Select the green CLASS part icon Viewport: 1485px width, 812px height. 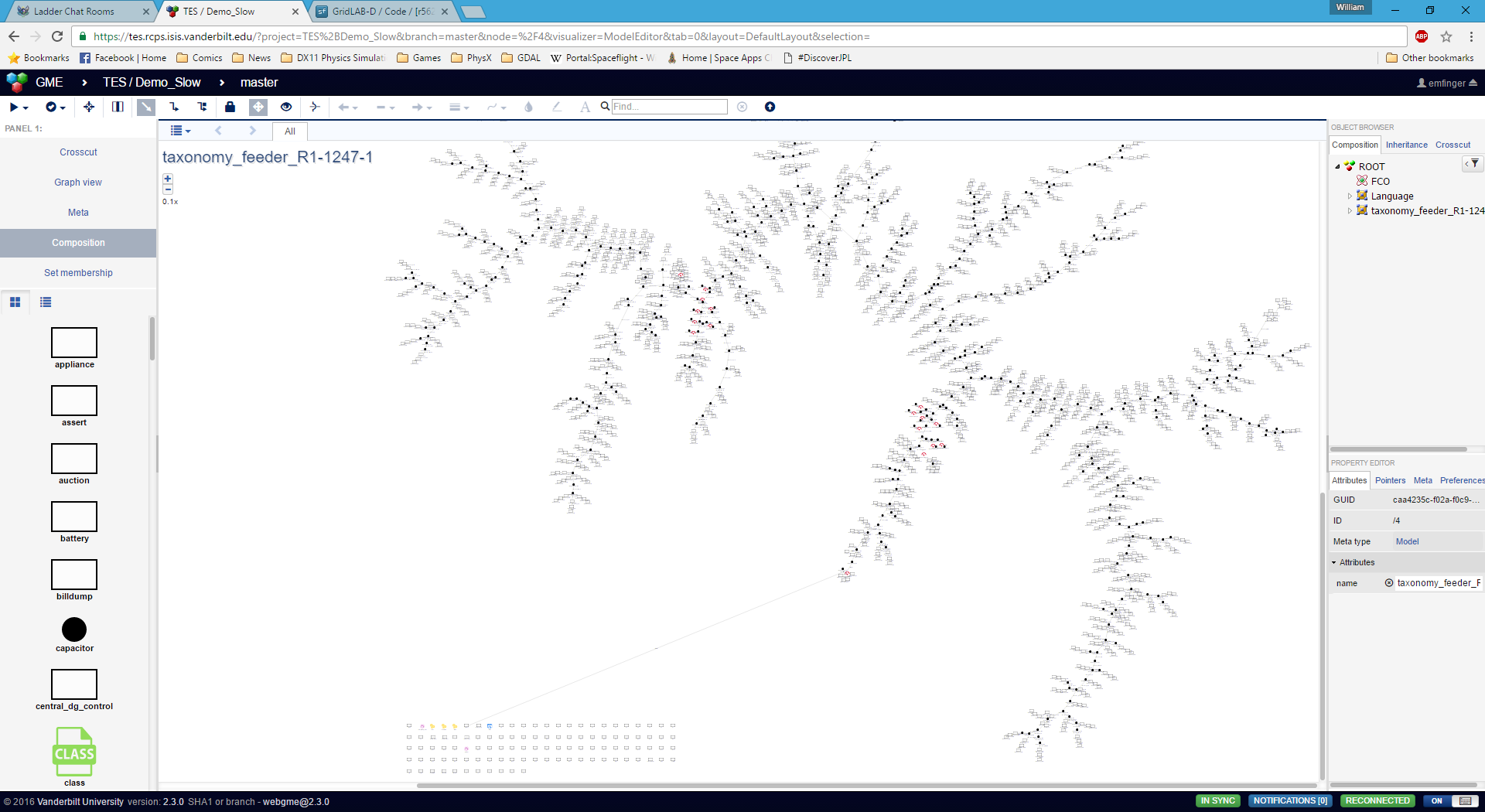coord(74,752)
